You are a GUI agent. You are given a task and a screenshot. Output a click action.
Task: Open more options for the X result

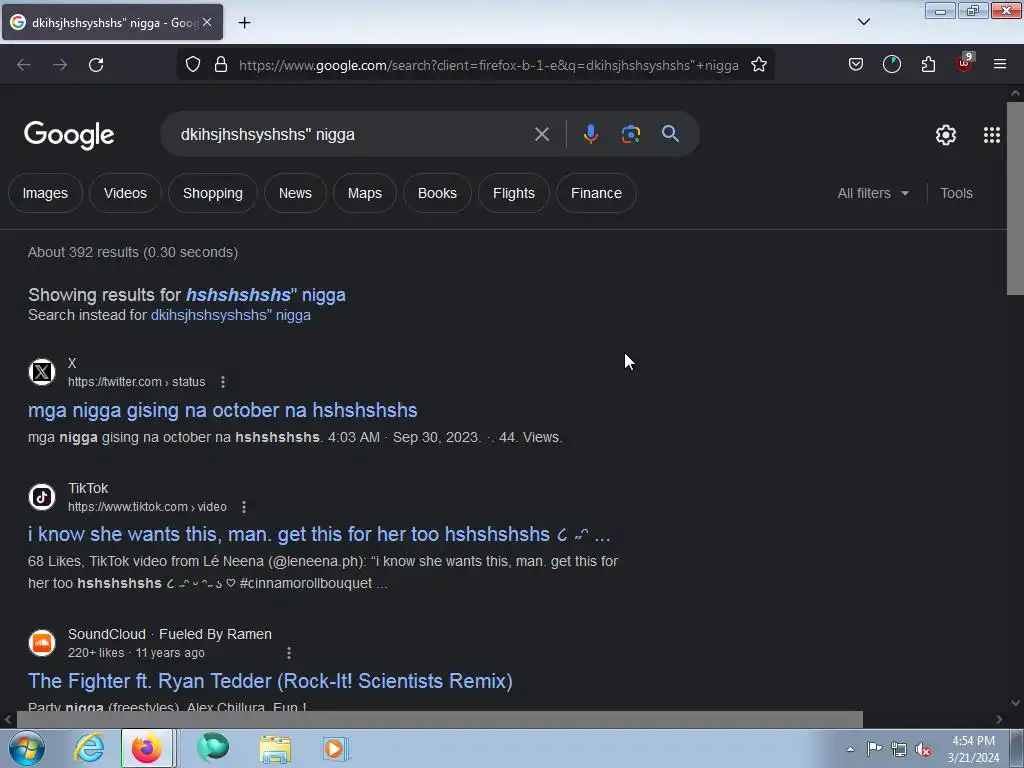[x=223, y=381]
